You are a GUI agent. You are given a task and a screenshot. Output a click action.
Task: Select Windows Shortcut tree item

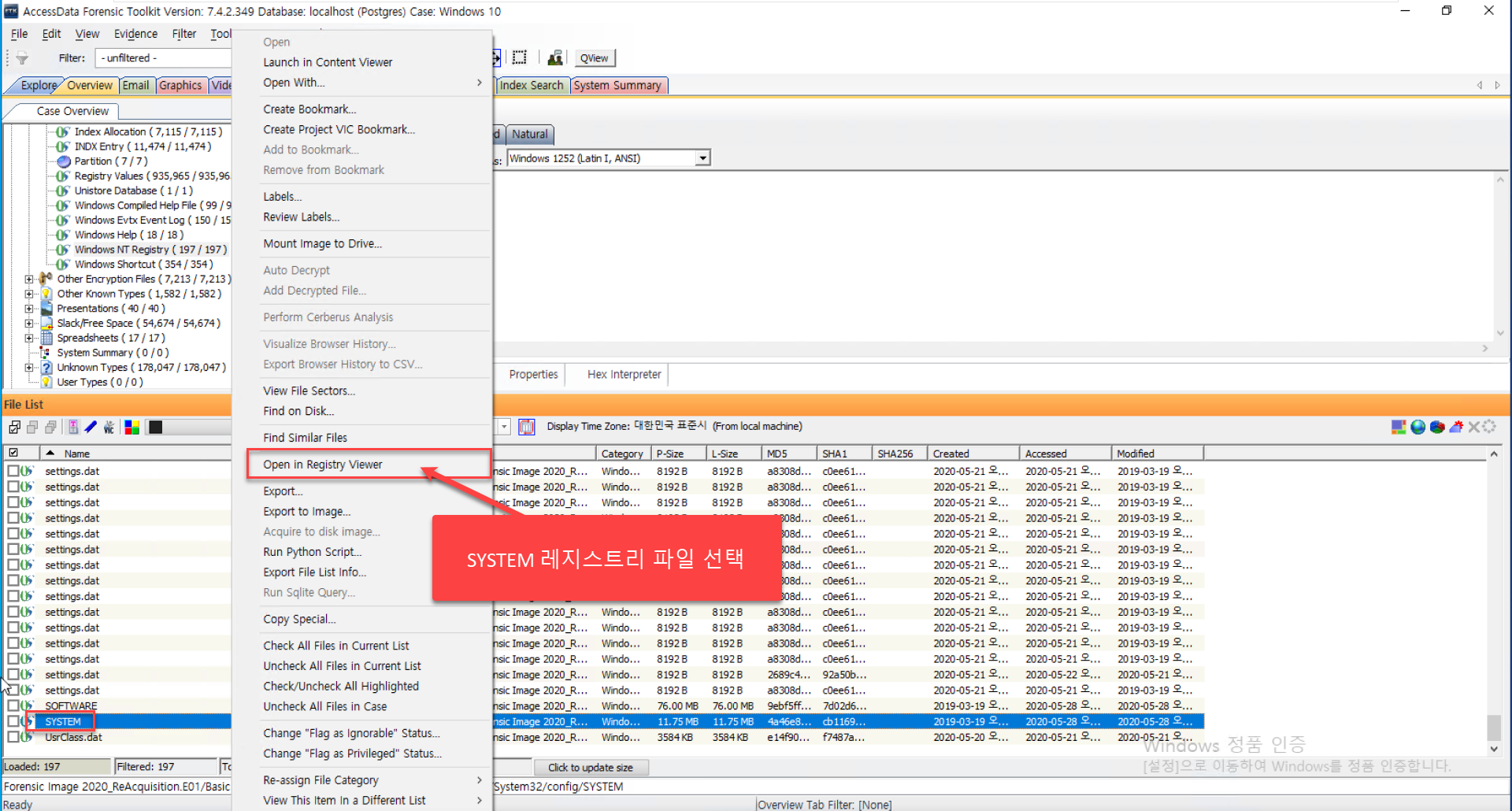tap(143, 265)
